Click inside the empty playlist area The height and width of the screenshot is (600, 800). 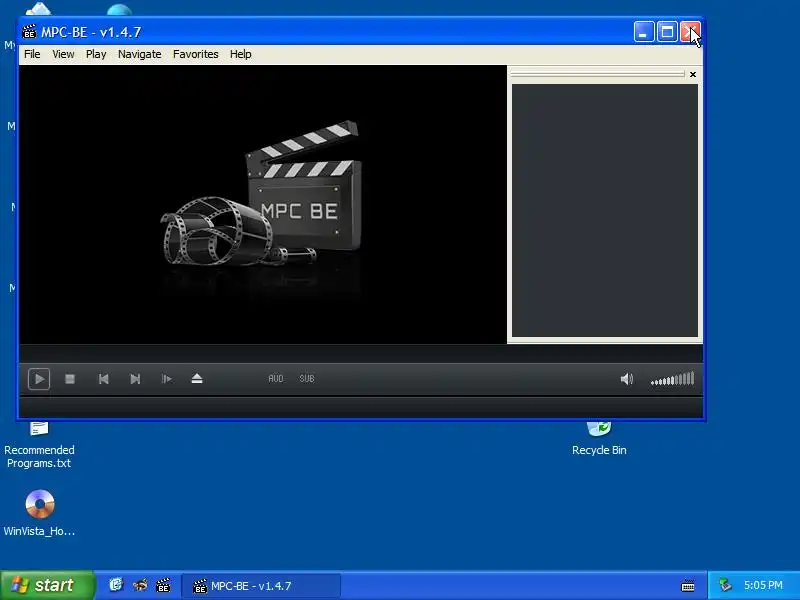[x=605, y=210]
